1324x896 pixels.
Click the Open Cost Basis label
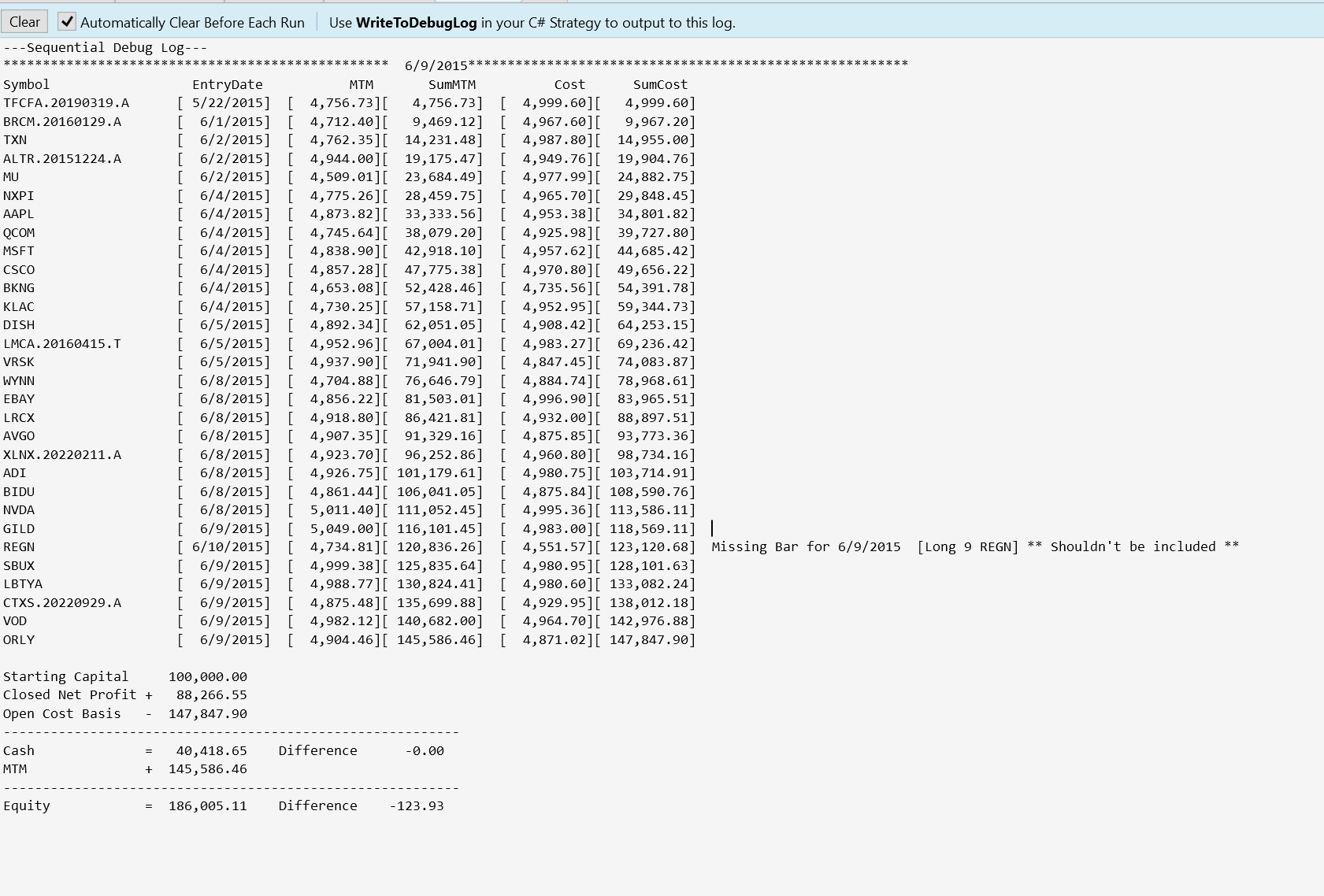pos(62,714)
